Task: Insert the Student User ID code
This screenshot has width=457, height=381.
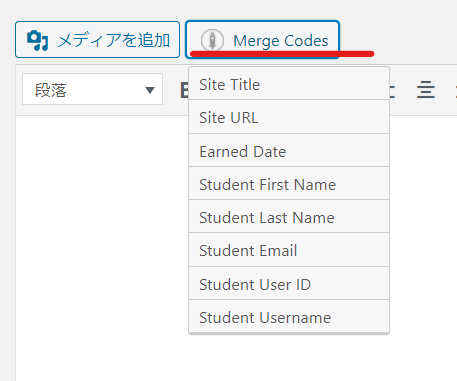Action: 289,284
